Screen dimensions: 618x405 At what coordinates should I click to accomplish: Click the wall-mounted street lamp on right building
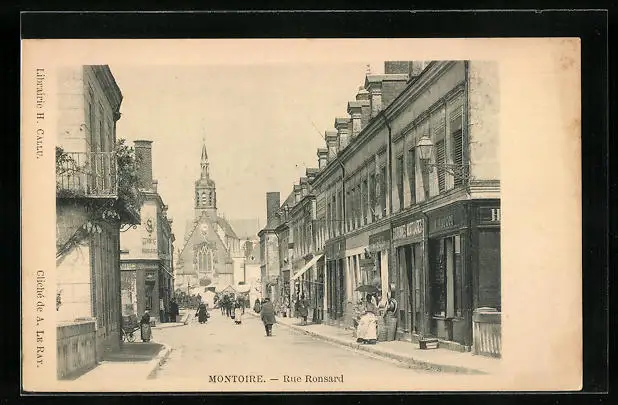(426, 152)
